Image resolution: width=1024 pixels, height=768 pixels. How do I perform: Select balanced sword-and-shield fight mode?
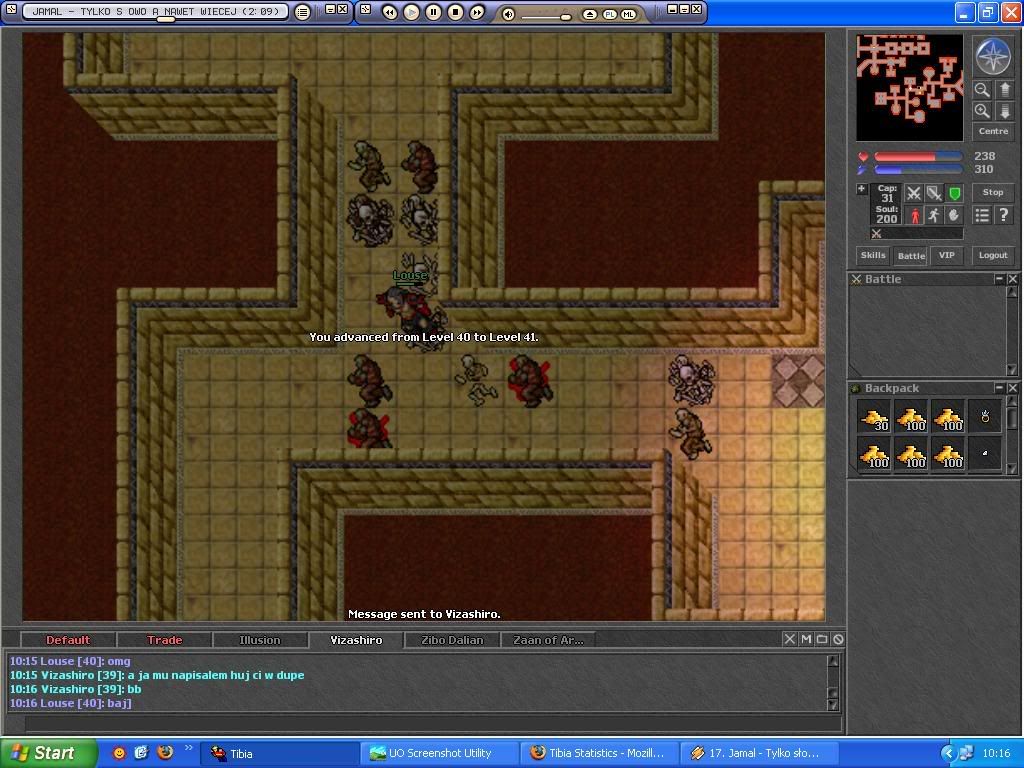tap(934, 193)
